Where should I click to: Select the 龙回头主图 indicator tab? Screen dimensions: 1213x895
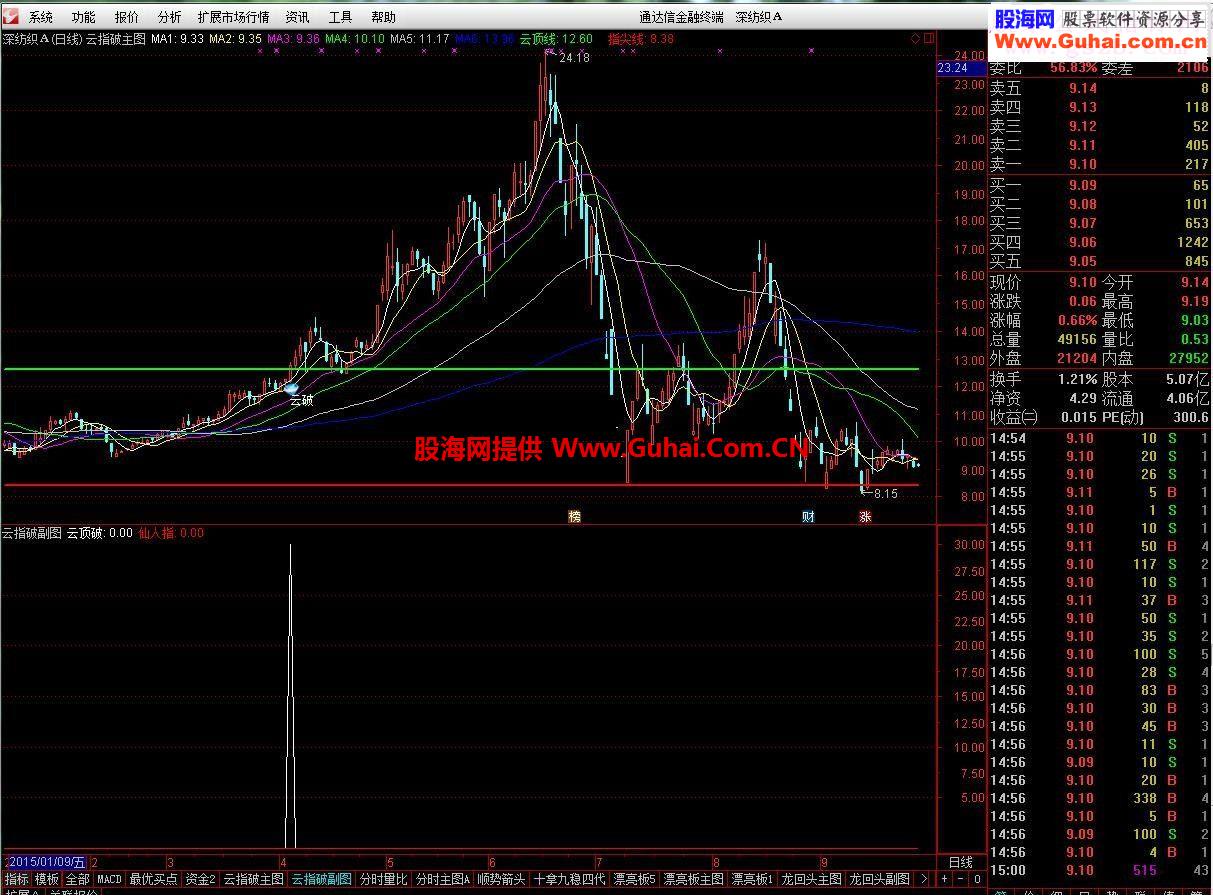[x=811, y=879]
